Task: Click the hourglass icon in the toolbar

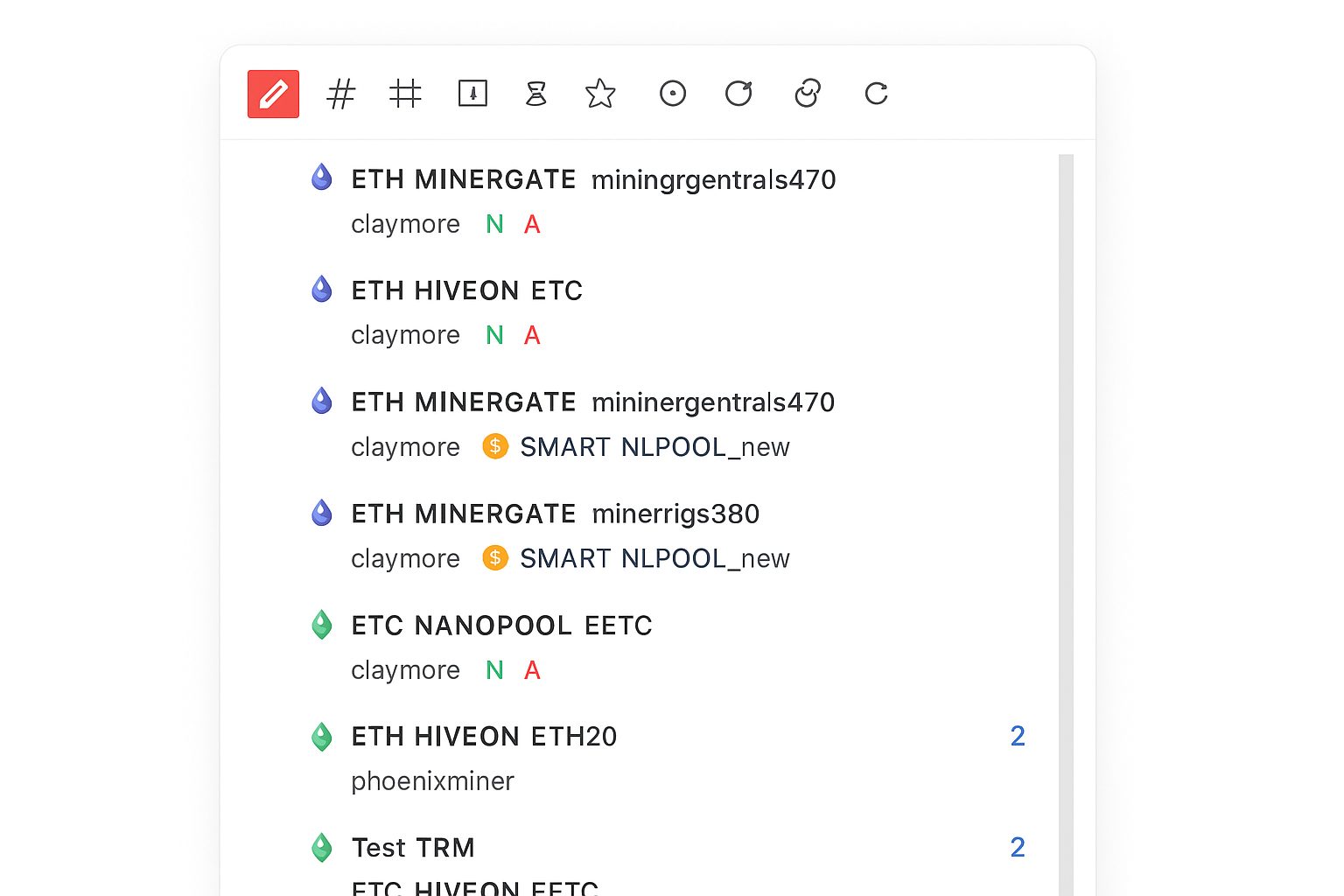Action: pos(536,94)
